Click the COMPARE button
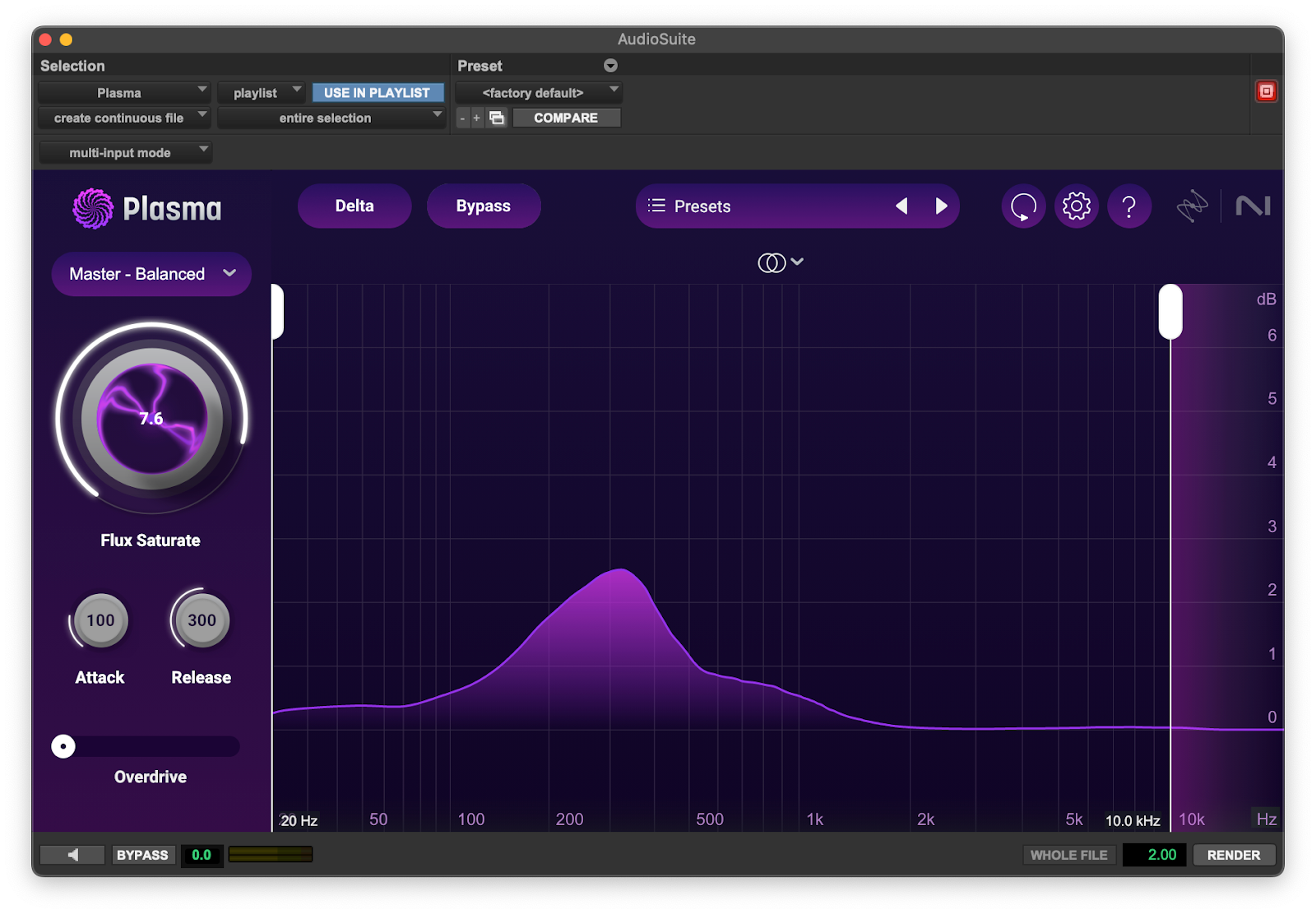This screenshot has height=914, width=1316. coord(566,118)
